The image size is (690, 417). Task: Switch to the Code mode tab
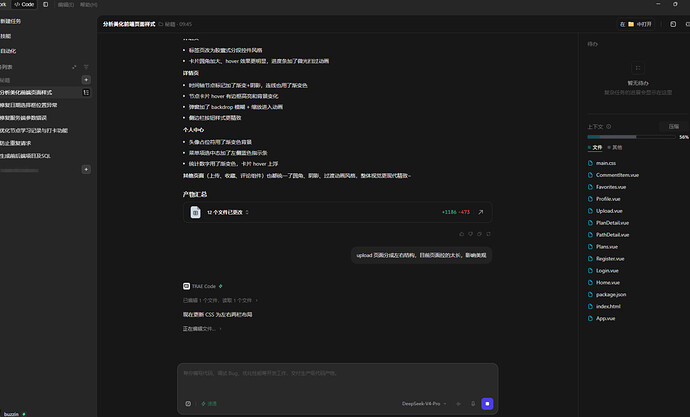(24, 4)
